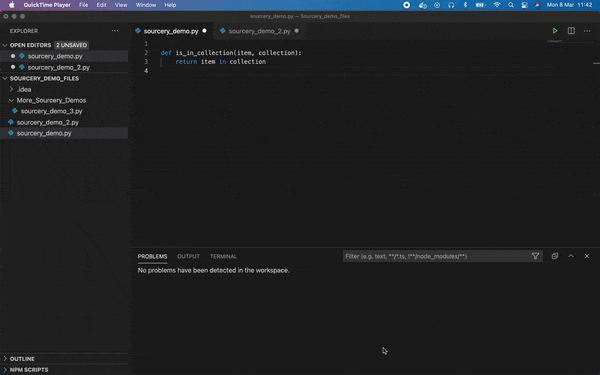Expand the OUTLINE section
Screen dimensions: 600x375
tap(22, 359)
